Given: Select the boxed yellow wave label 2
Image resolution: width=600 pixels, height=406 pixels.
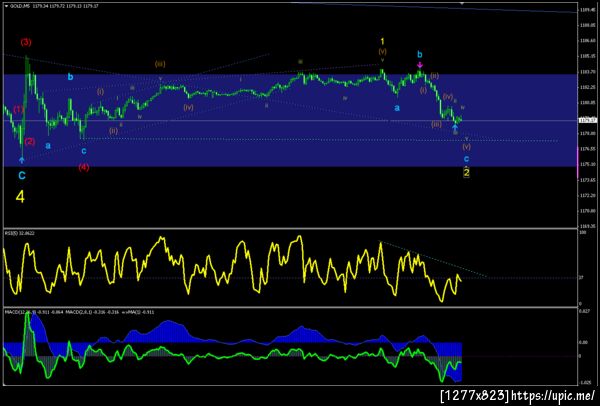Looking at the screenshot, I should [466, 173].
